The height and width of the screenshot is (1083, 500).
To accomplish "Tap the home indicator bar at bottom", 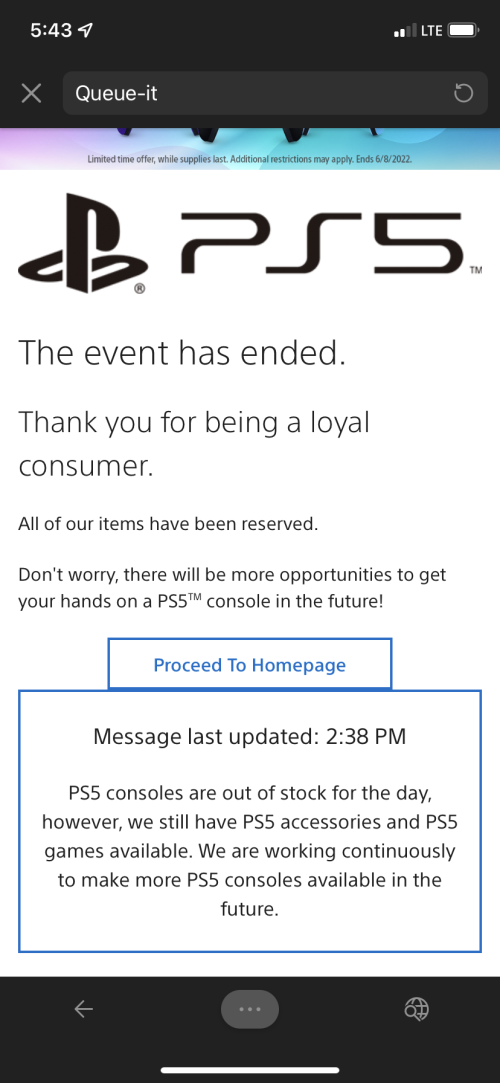I will click(250, 1070).
